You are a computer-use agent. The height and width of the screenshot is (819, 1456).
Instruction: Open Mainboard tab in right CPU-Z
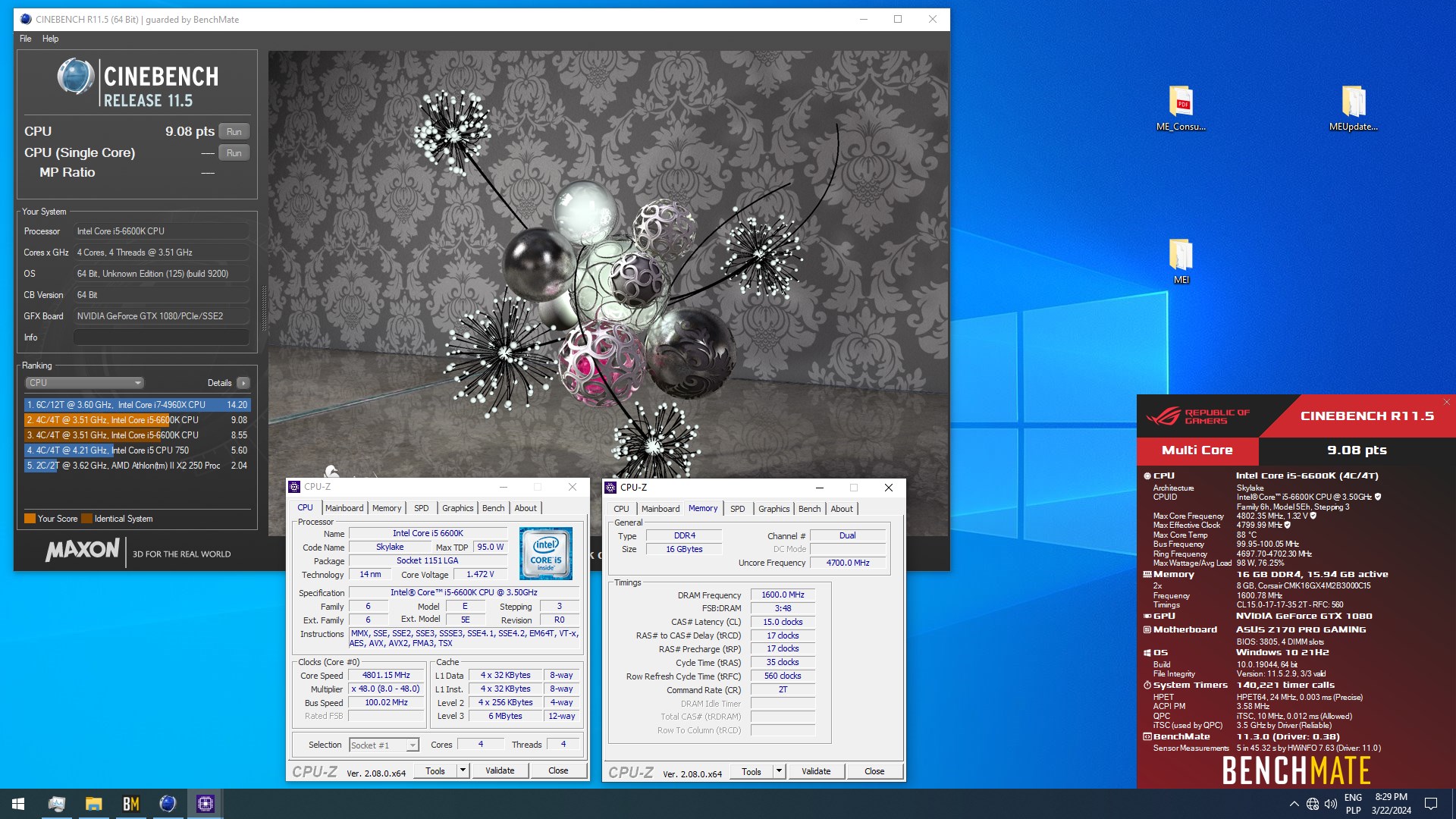(661, 509)
